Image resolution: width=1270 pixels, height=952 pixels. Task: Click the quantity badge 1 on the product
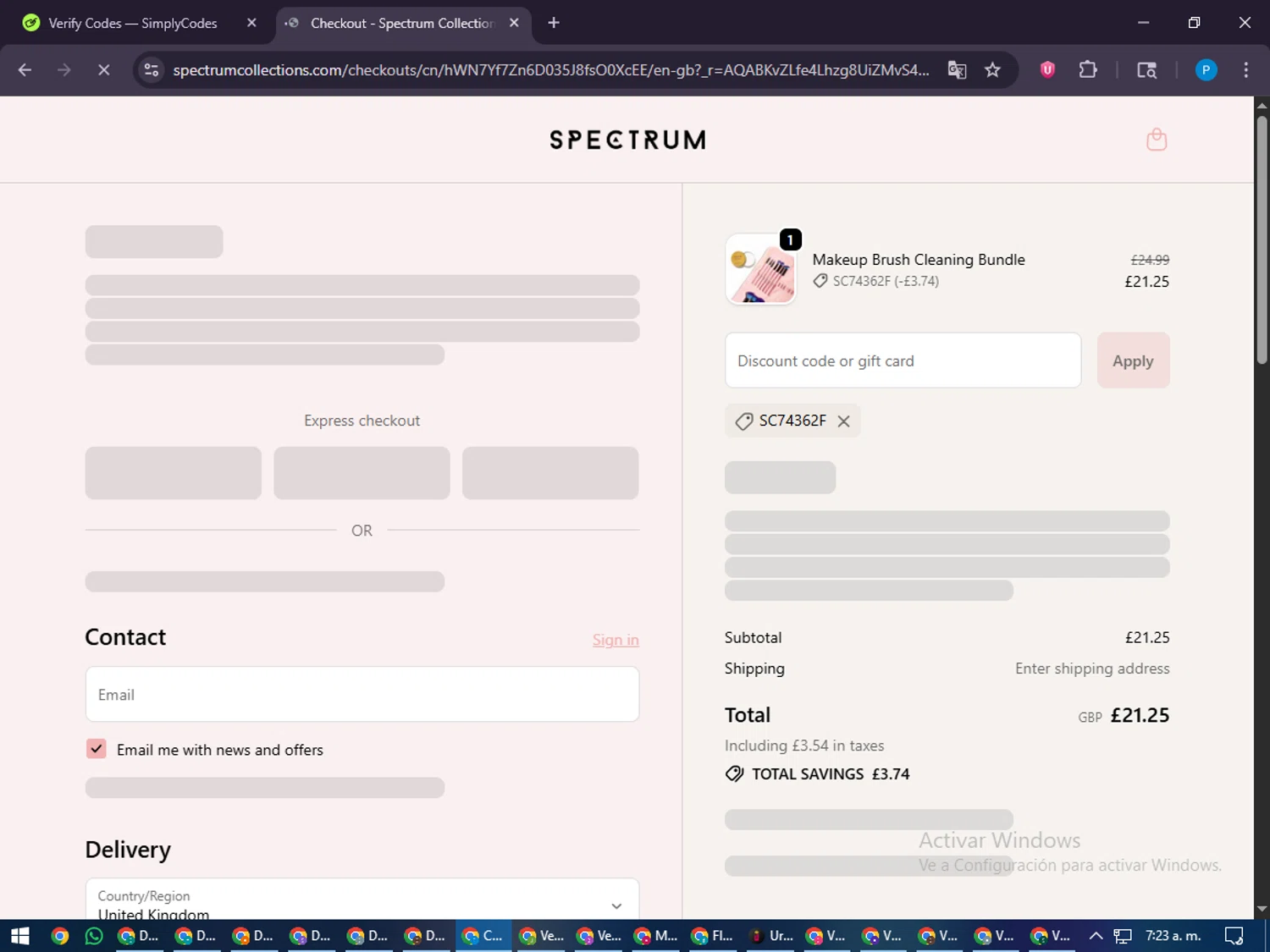point(790,240)
